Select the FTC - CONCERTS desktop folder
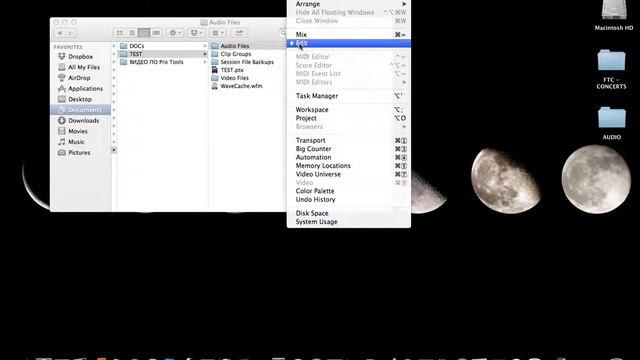Screen dimensions: 640x360 coord(611,69)
